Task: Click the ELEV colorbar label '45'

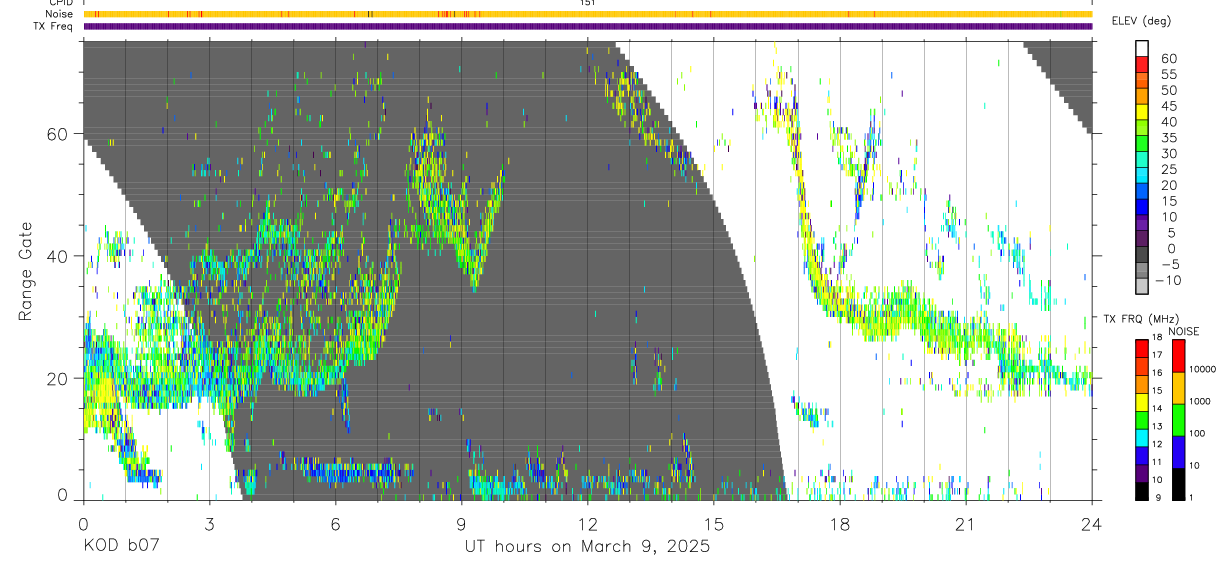Action: (1168, 106)
